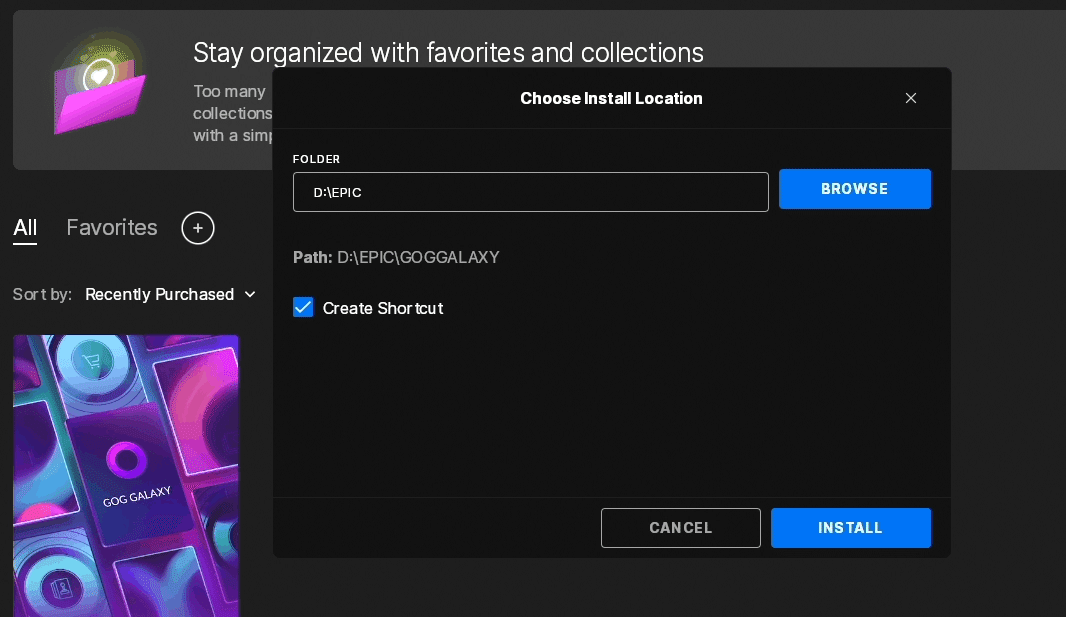Click the FOLDER field label
Screen dimensions: 1066x617
[316, 159]
